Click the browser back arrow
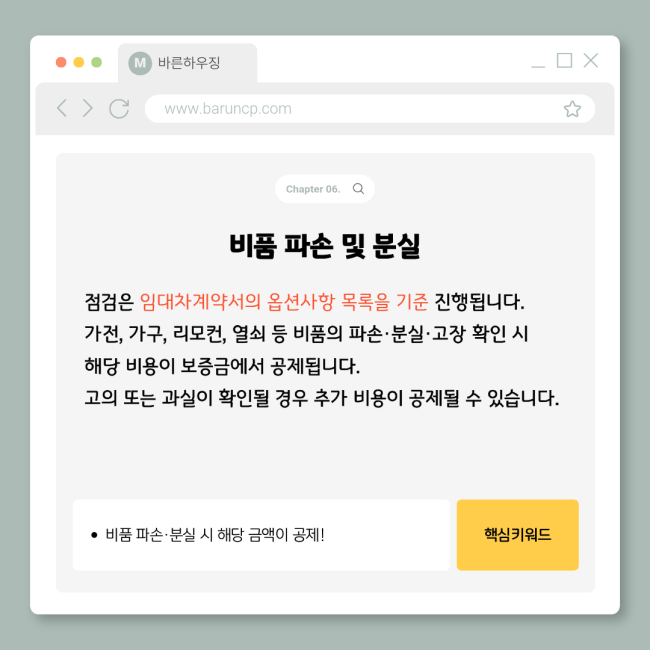Image resolution: width=650 pixels, height=650 pixels. [62, 108]
